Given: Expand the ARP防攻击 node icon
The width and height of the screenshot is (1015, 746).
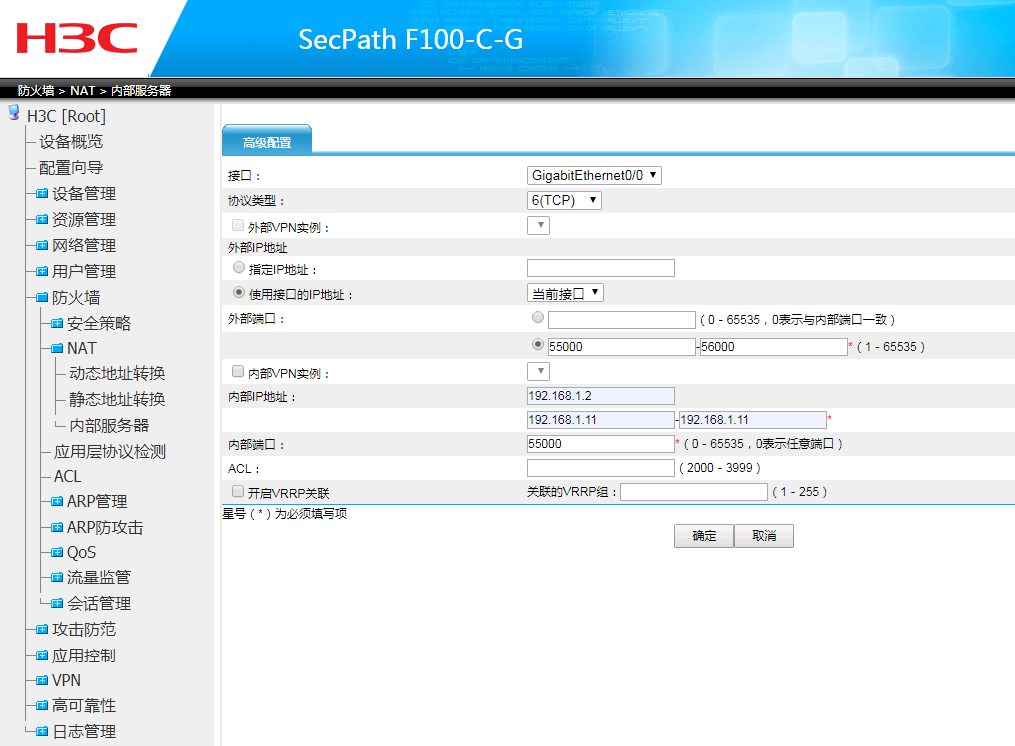Looking at the screenshot, I should pos(57,527).
